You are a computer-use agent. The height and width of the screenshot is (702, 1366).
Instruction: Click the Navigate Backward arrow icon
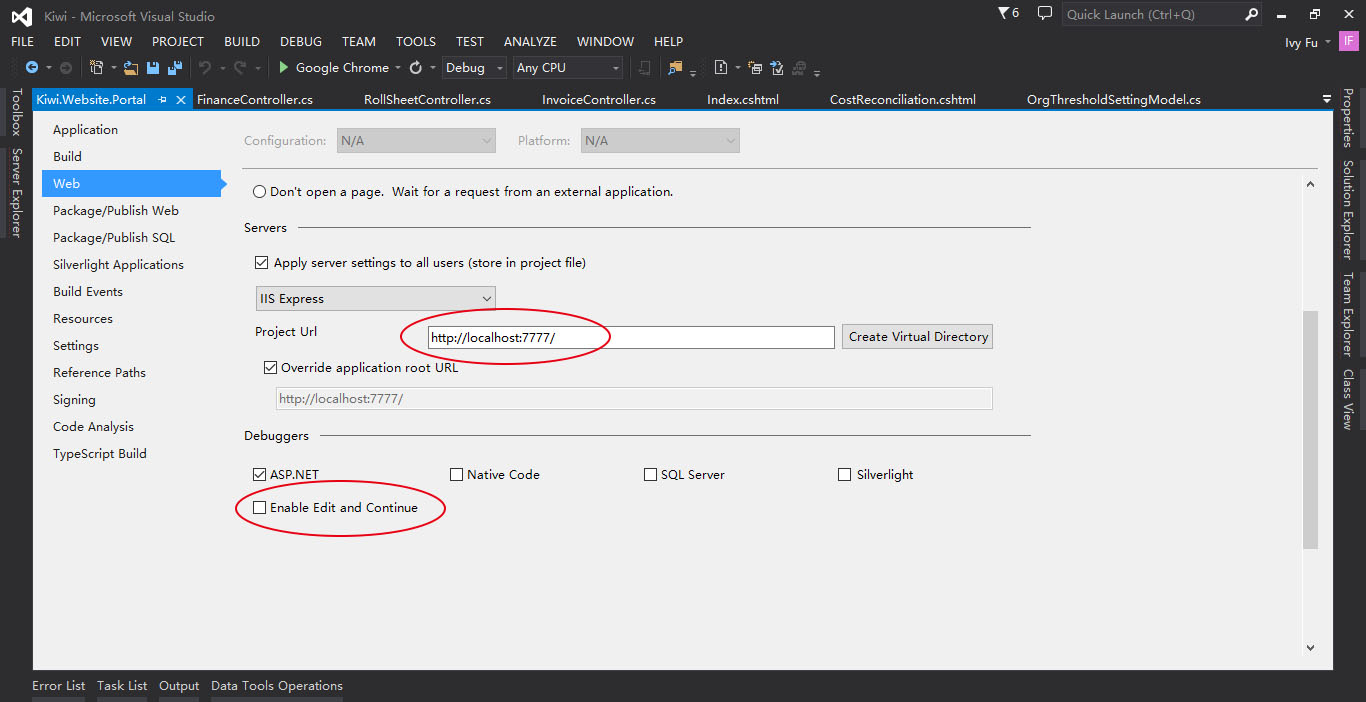[32, 68]
